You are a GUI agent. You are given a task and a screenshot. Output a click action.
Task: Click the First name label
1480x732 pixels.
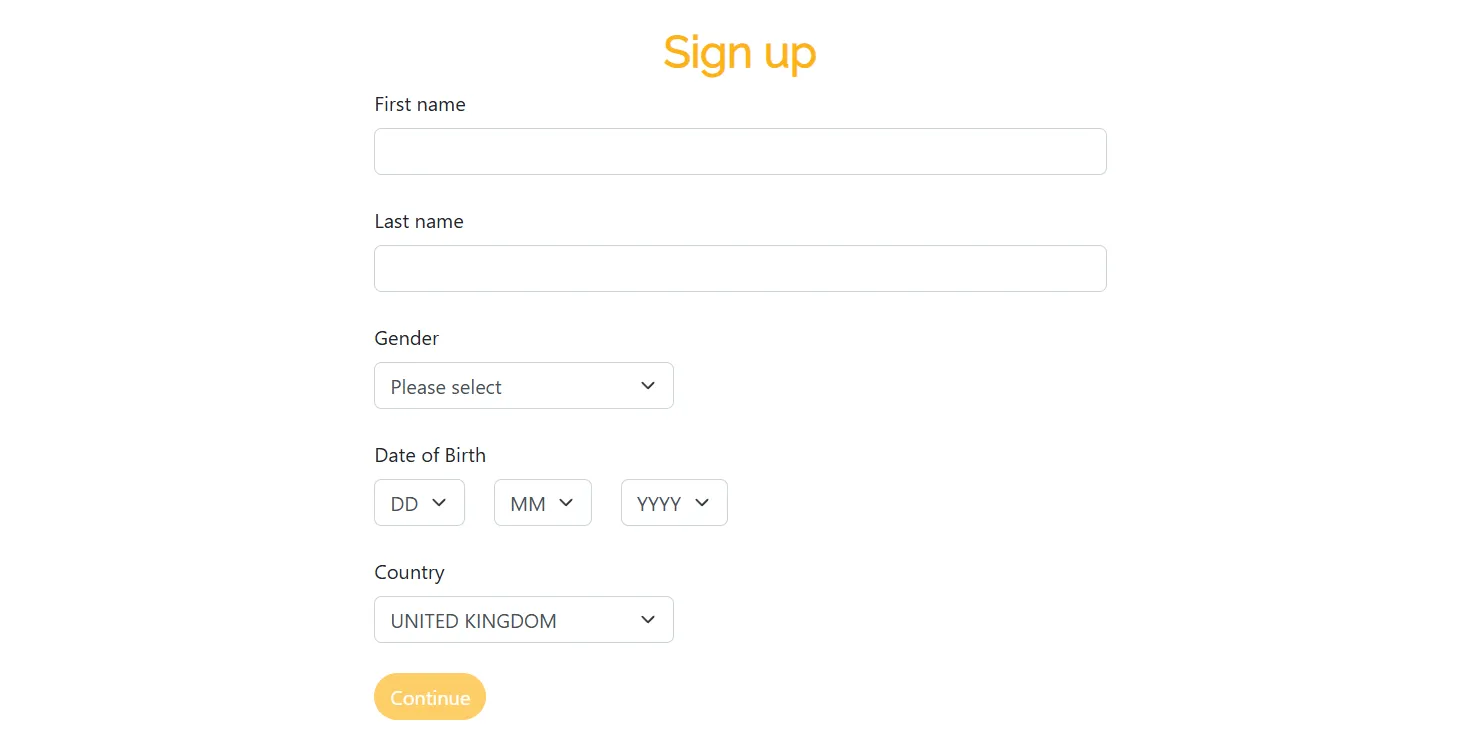pos(420,104)
